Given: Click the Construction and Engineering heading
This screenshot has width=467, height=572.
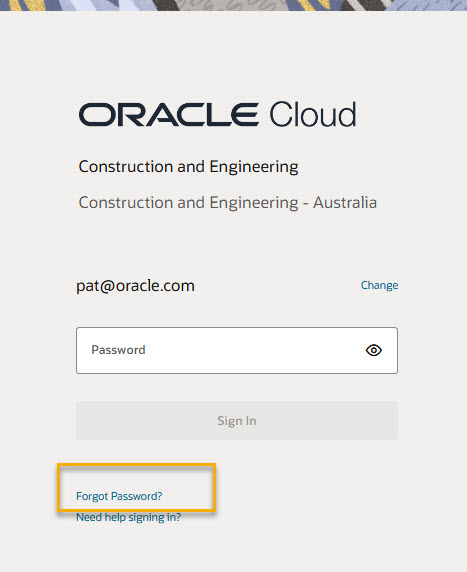Looking at the screenshot, I should coord(189,167).
